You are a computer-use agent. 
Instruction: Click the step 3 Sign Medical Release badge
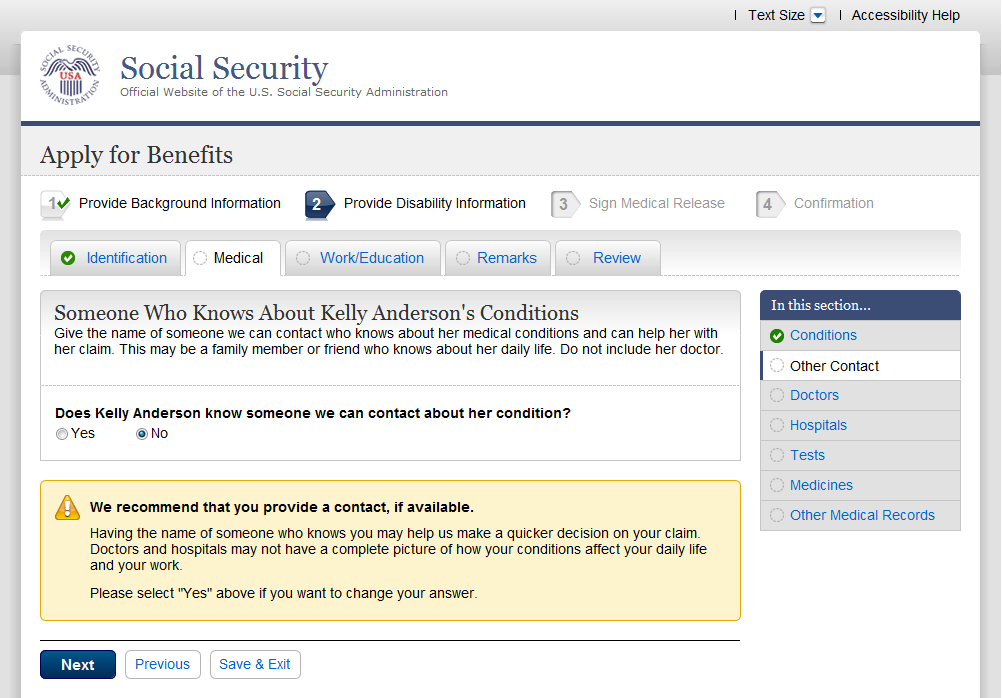564,204
